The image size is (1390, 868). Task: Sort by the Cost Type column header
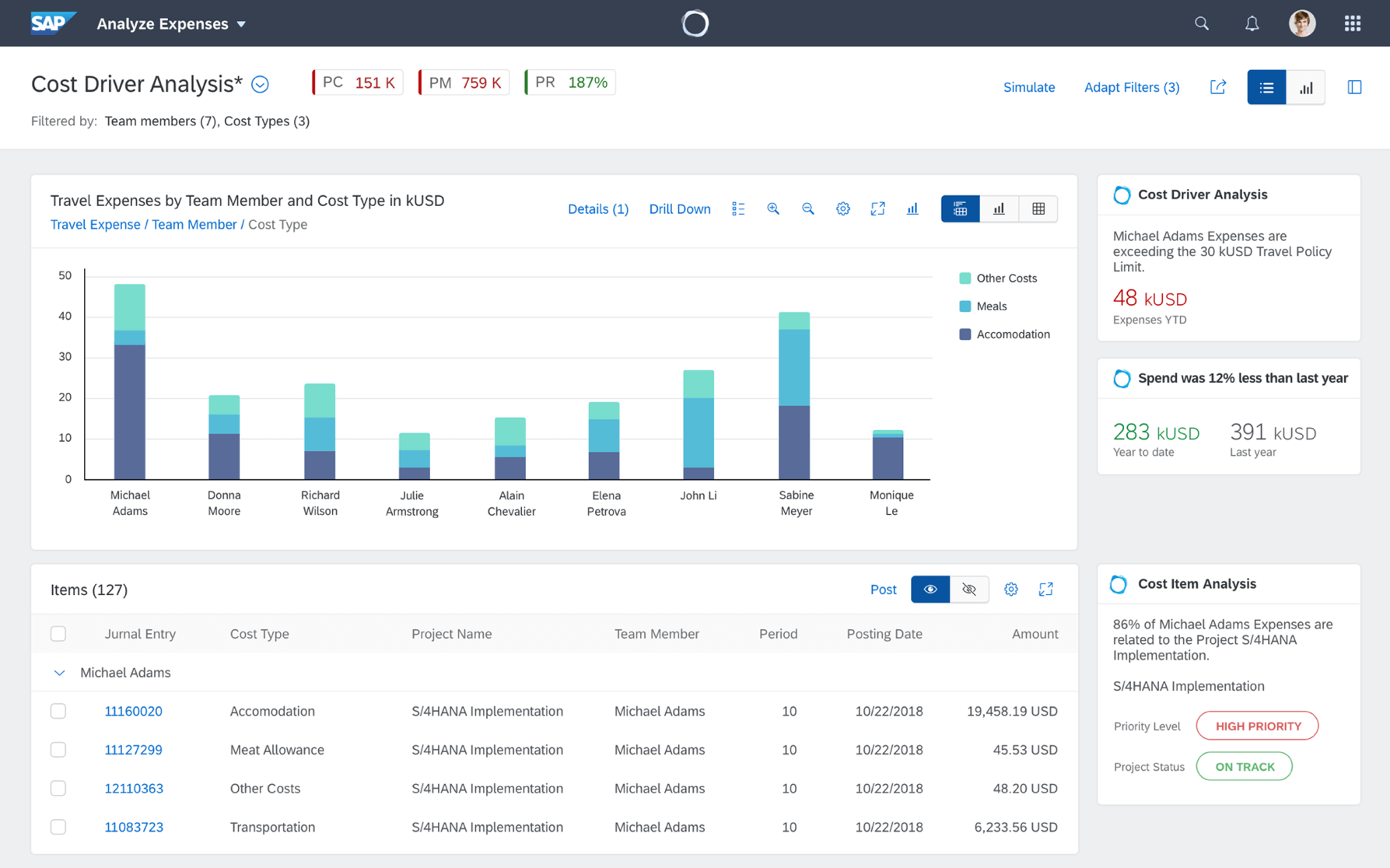coord(259,634)
